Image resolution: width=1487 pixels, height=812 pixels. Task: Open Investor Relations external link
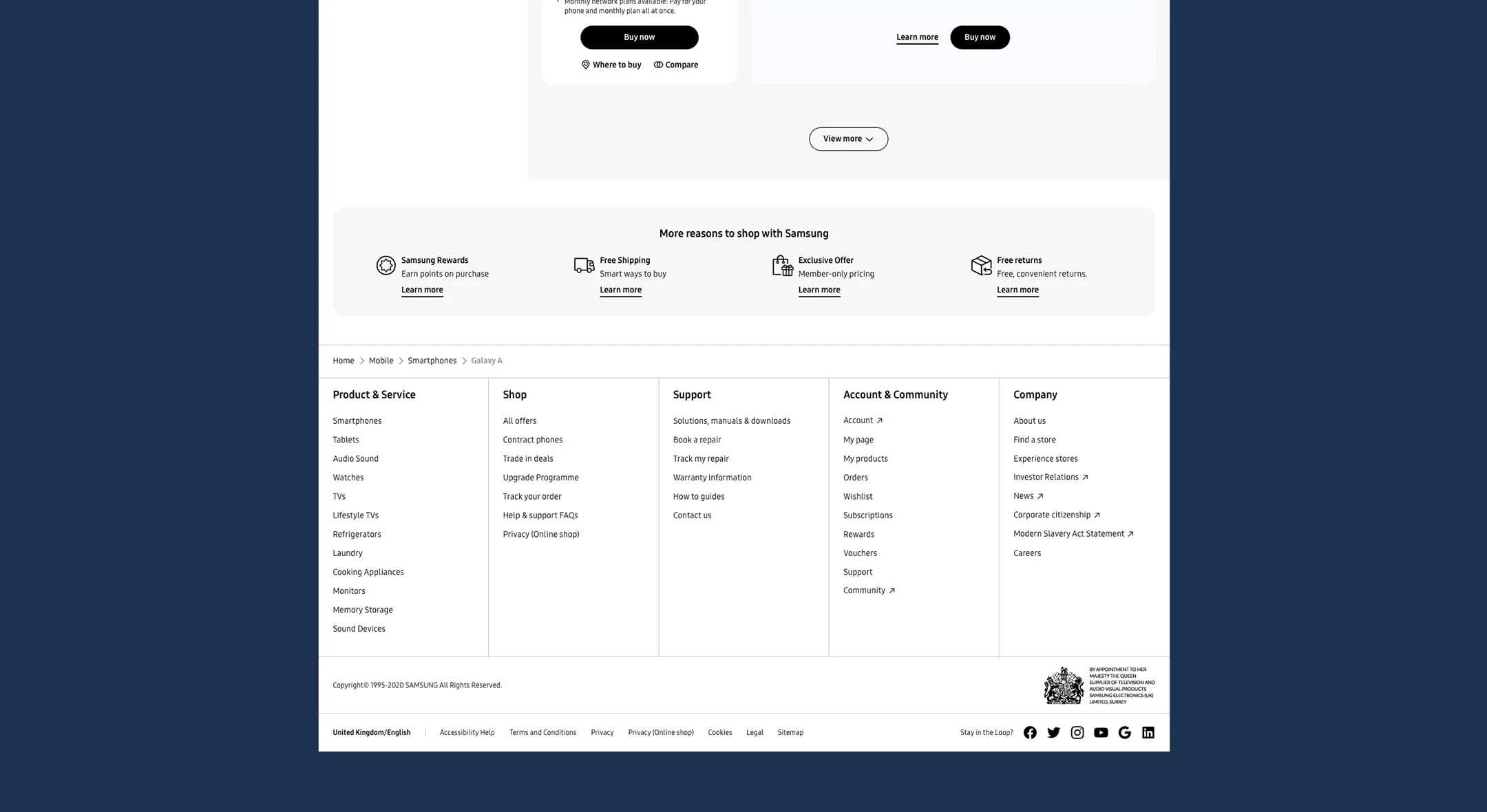(1051, 477)
